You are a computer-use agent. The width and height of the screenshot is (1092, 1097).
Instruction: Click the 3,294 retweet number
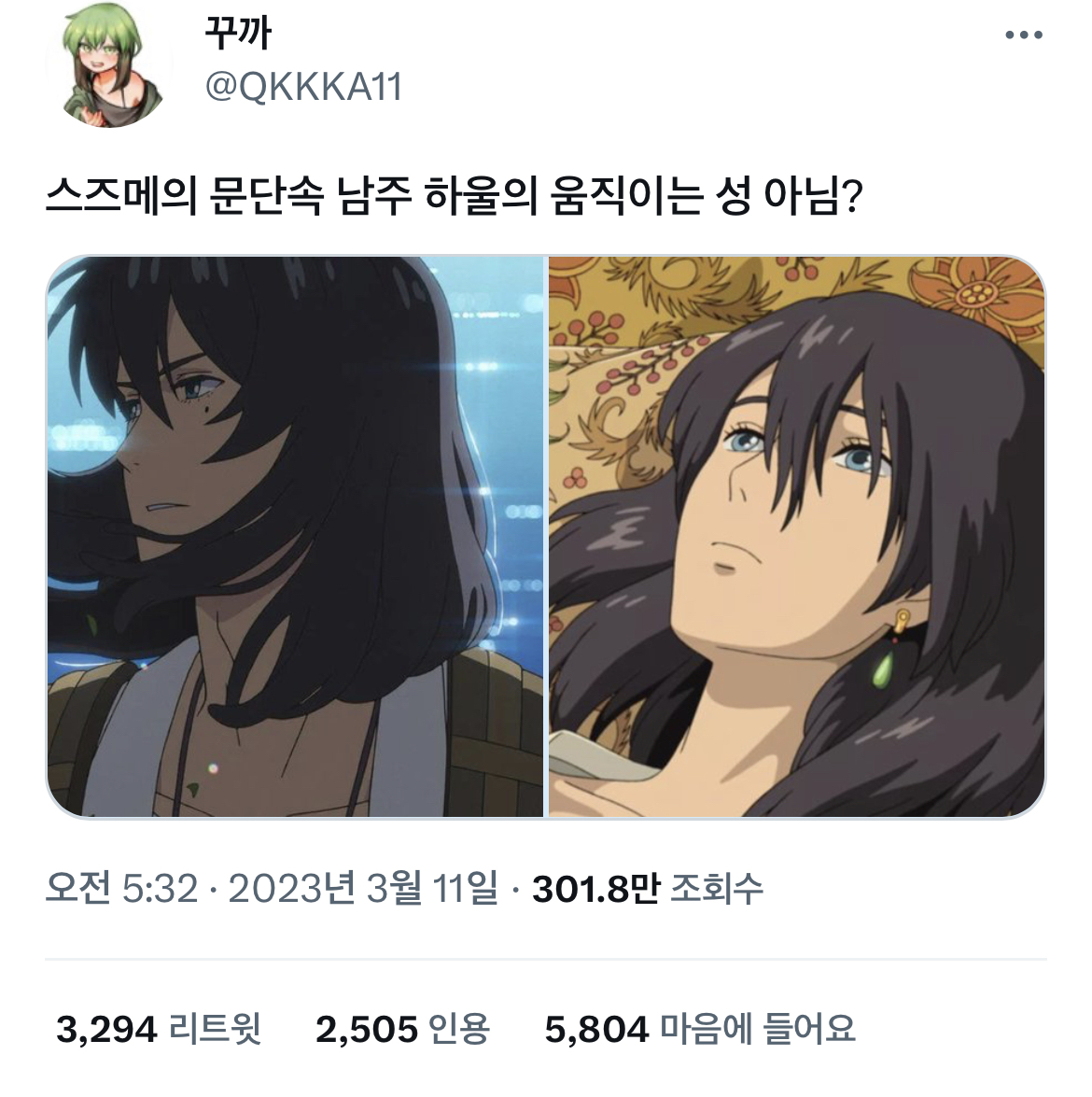(106, 1030)
